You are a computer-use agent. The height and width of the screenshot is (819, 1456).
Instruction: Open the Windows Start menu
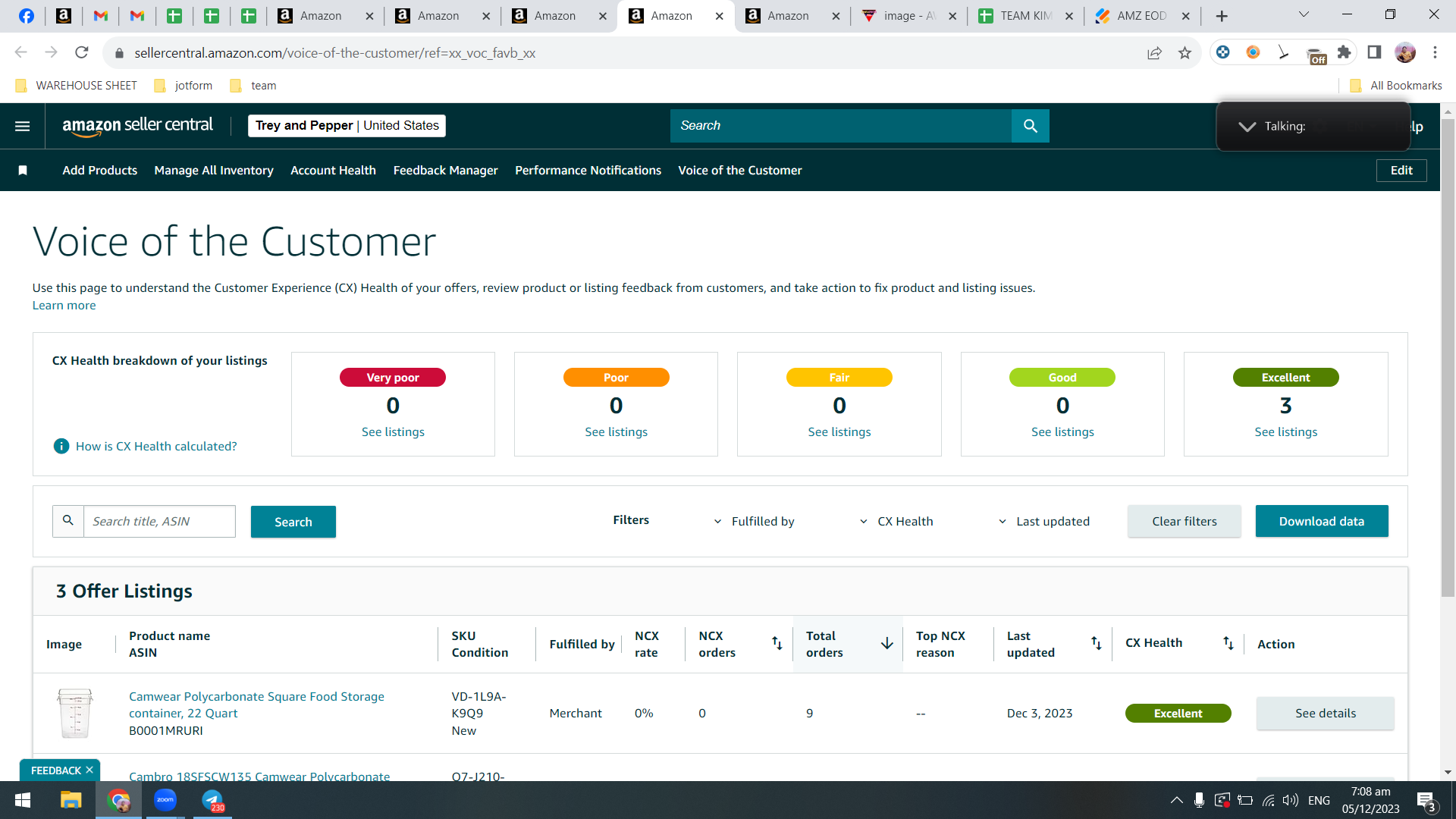click(x=23, y=800)
